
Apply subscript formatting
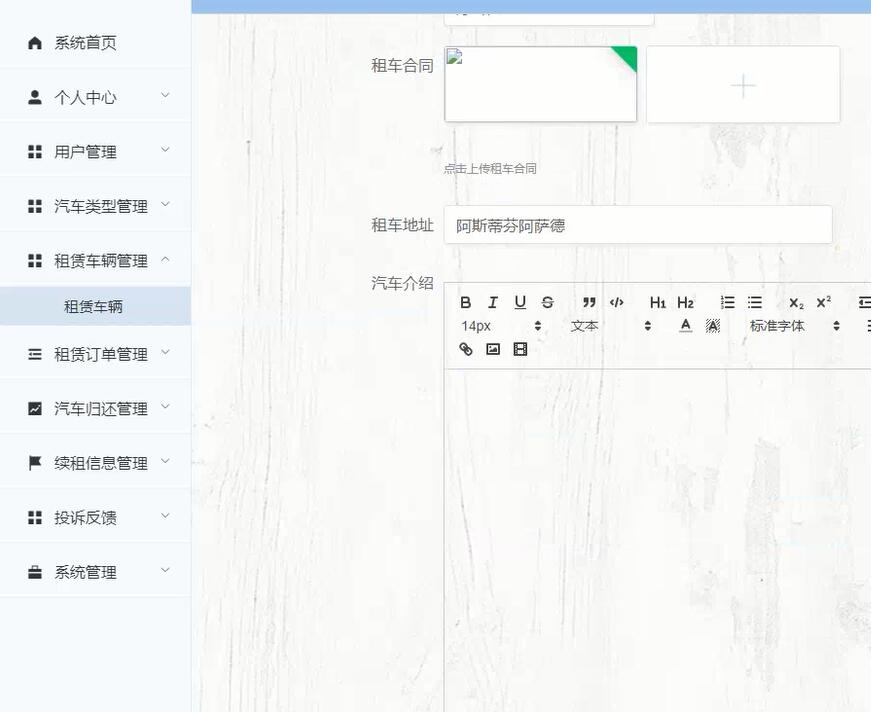click(796, 302)
